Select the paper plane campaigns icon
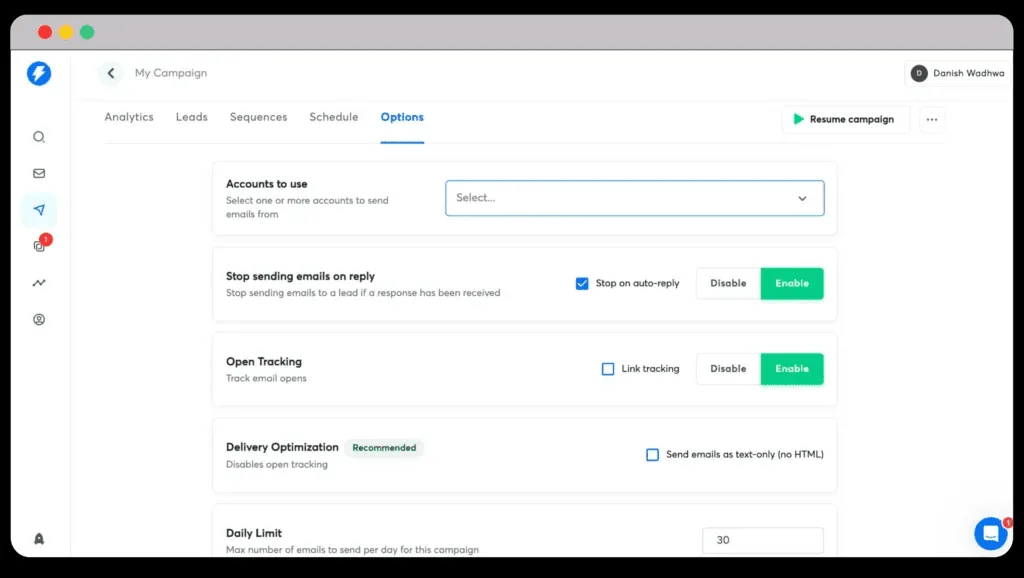 pyautogui.click(x=39, y=210)
